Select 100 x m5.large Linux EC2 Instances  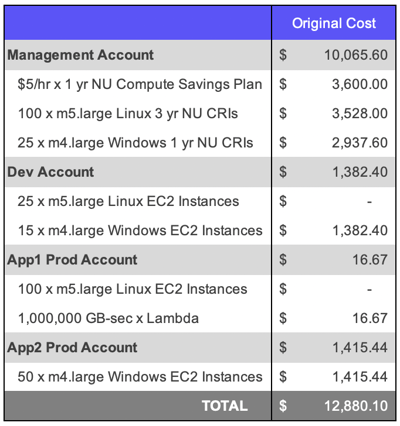tap(132, 289)
